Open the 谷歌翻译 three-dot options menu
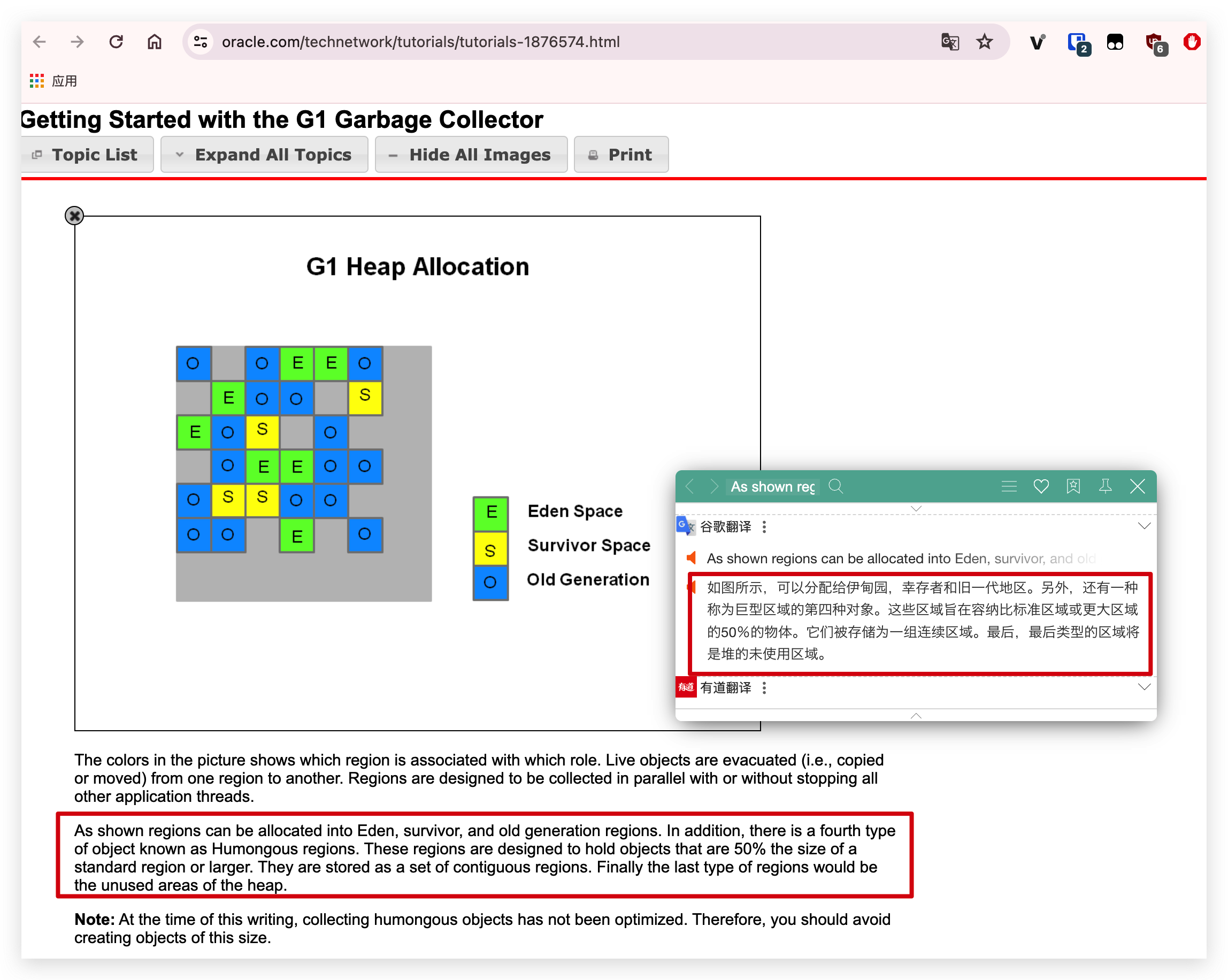Image resolution: width=1228 pixels, height=980 pixels. click(764, 526)
